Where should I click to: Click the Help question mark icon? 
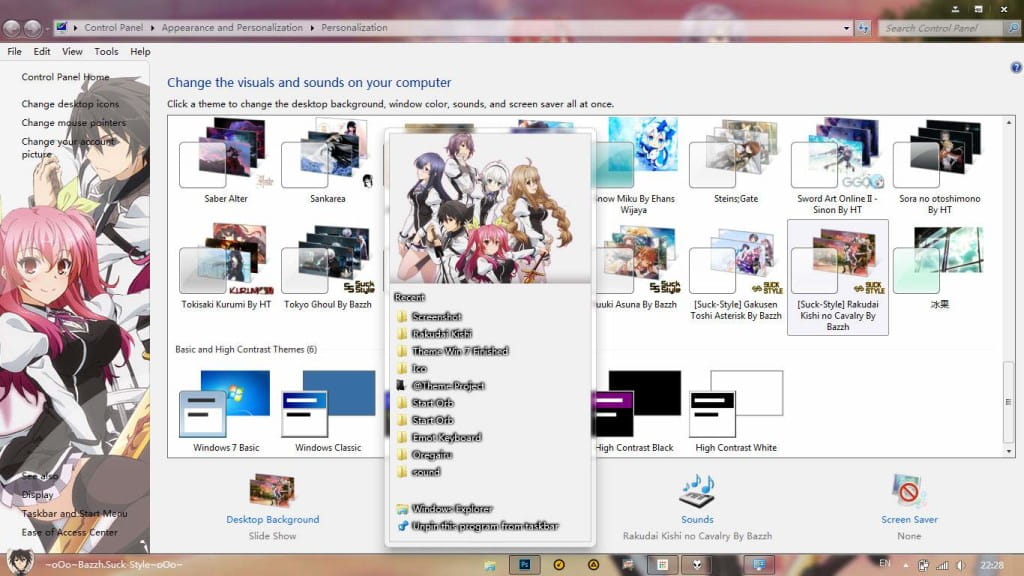click(1017, 67)
